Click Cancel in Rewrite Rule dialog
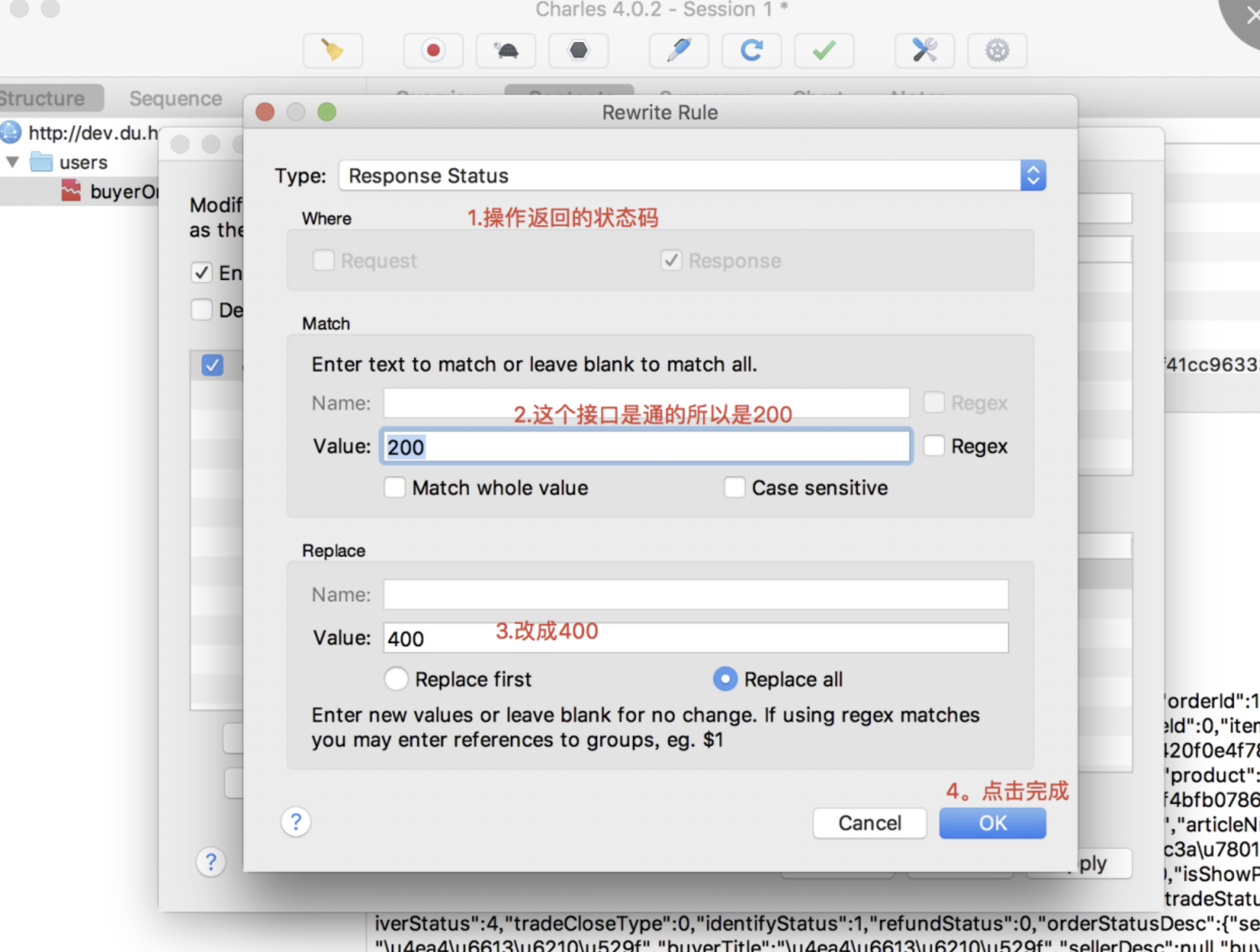Image resolution: width=1260 pixels, height=952 pixels. click(x=869, y=823)
